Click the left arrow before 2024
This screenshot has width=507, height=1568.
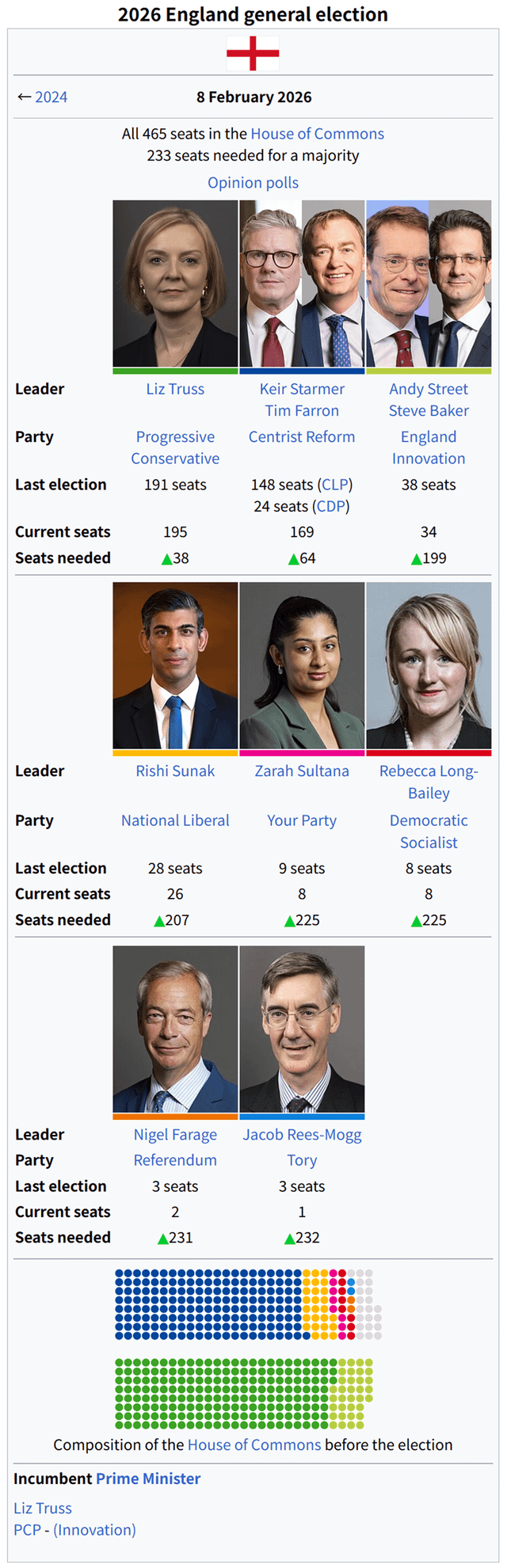point(24,97)
